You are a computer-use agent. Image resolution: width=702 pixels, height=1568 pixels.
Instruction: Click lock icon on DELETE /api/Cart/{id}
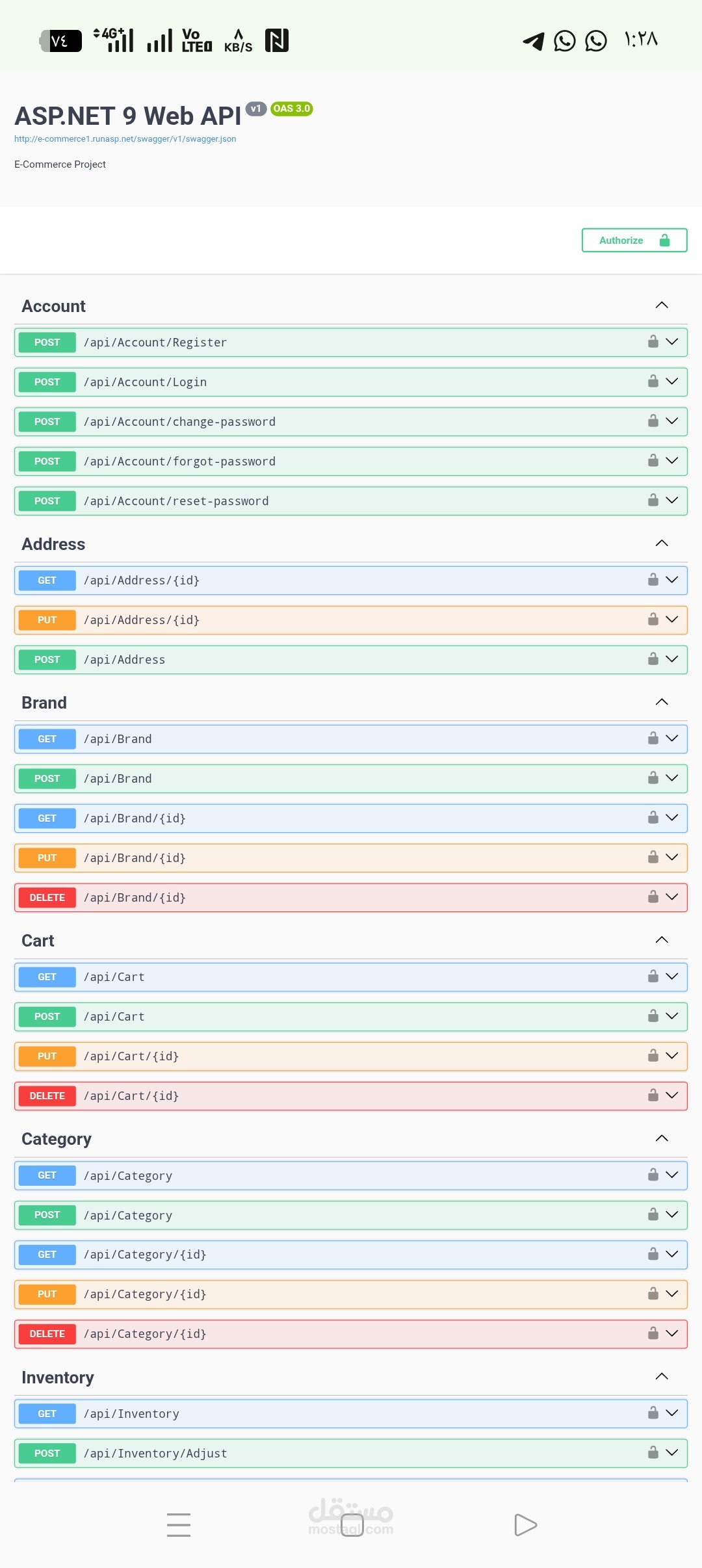(653, 1095)
